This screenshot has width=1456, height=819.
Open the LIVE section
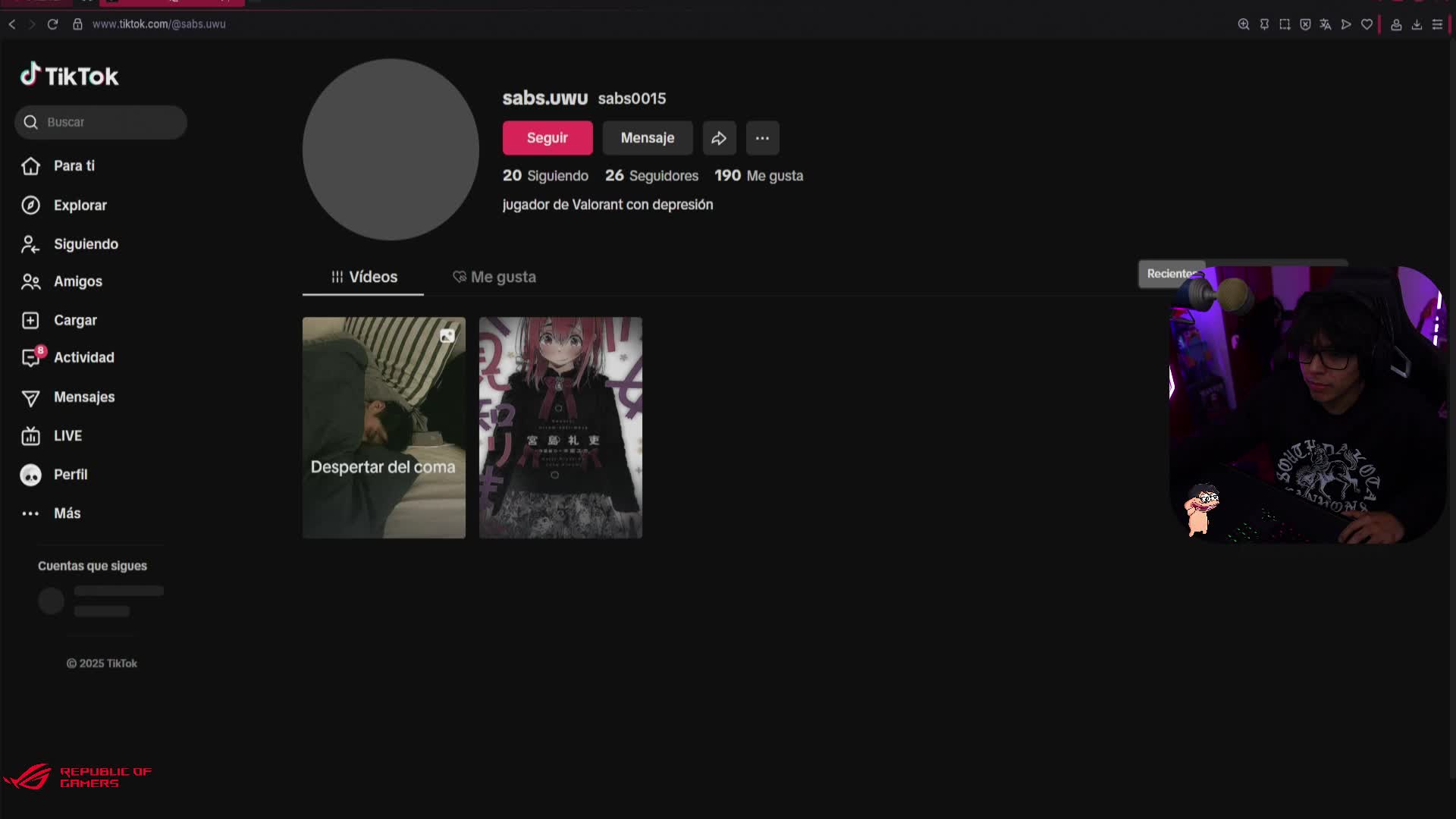[52, 436]
